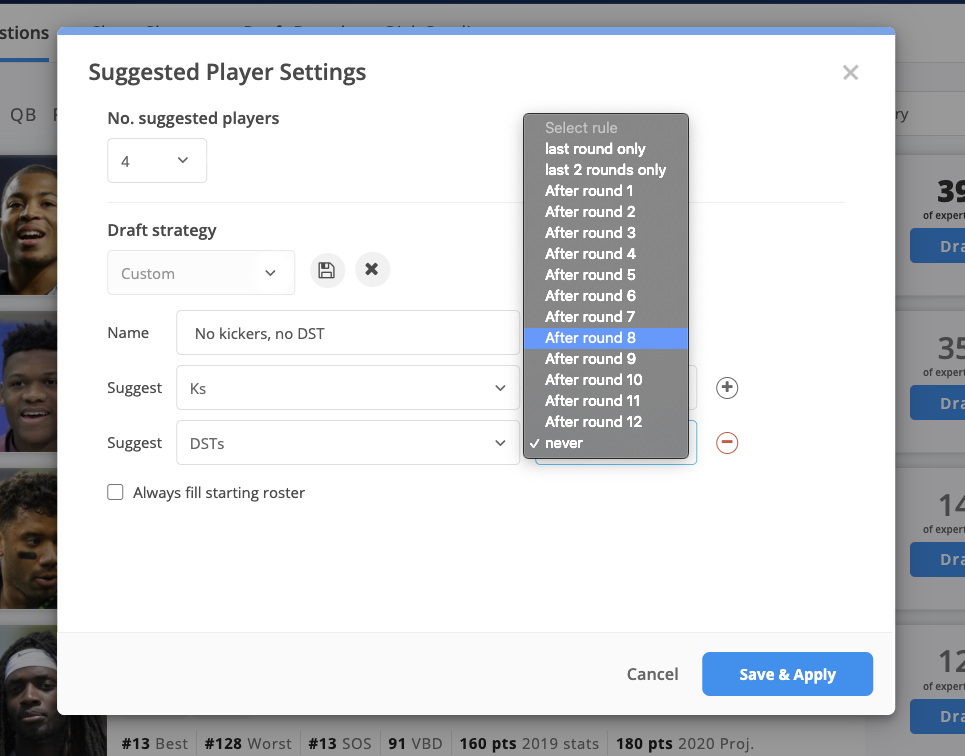Open the DSTs suggest position dropdown
The height and width of the screenshot is (756, 965).
348,443
